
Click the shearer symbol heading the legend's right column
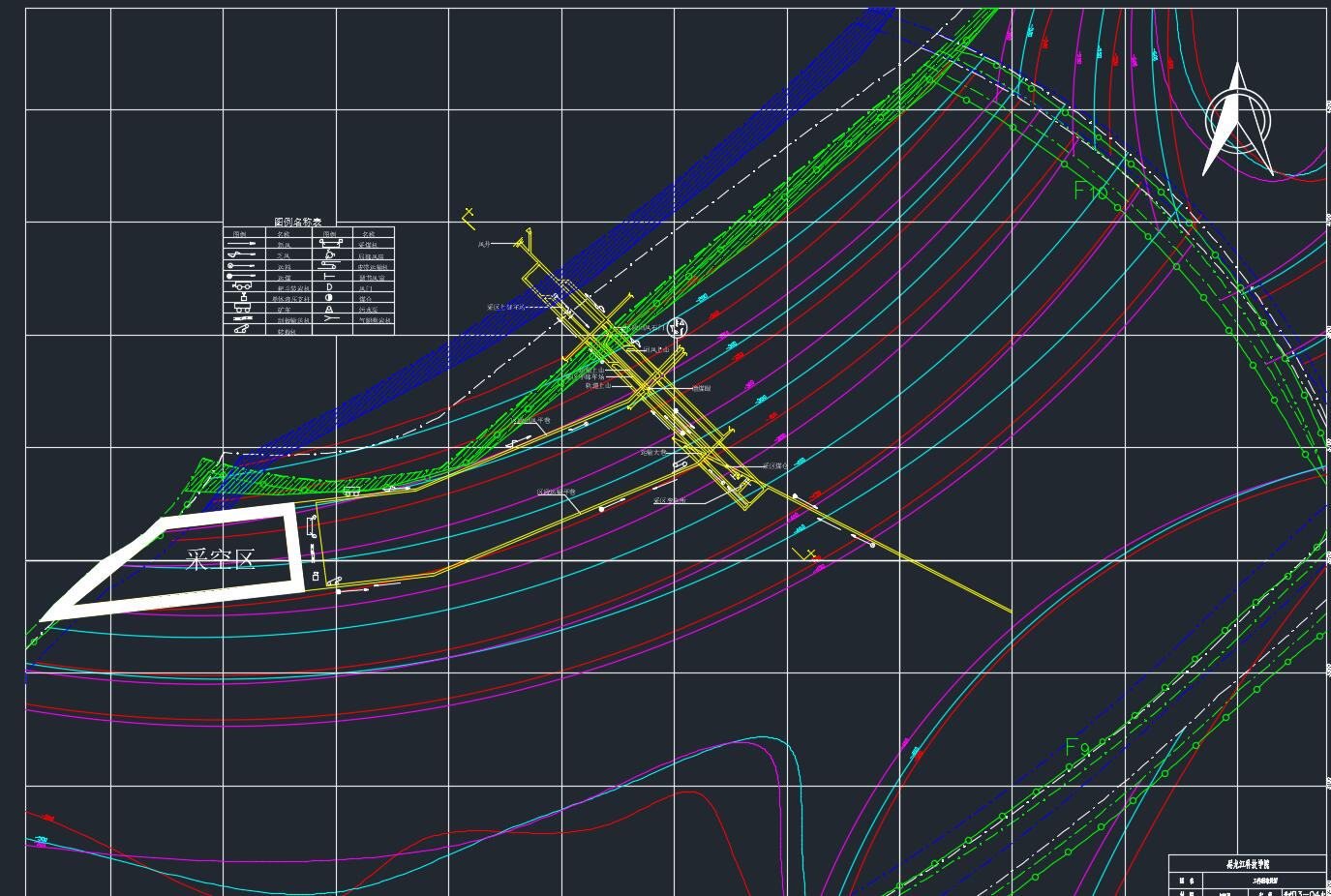329,245
